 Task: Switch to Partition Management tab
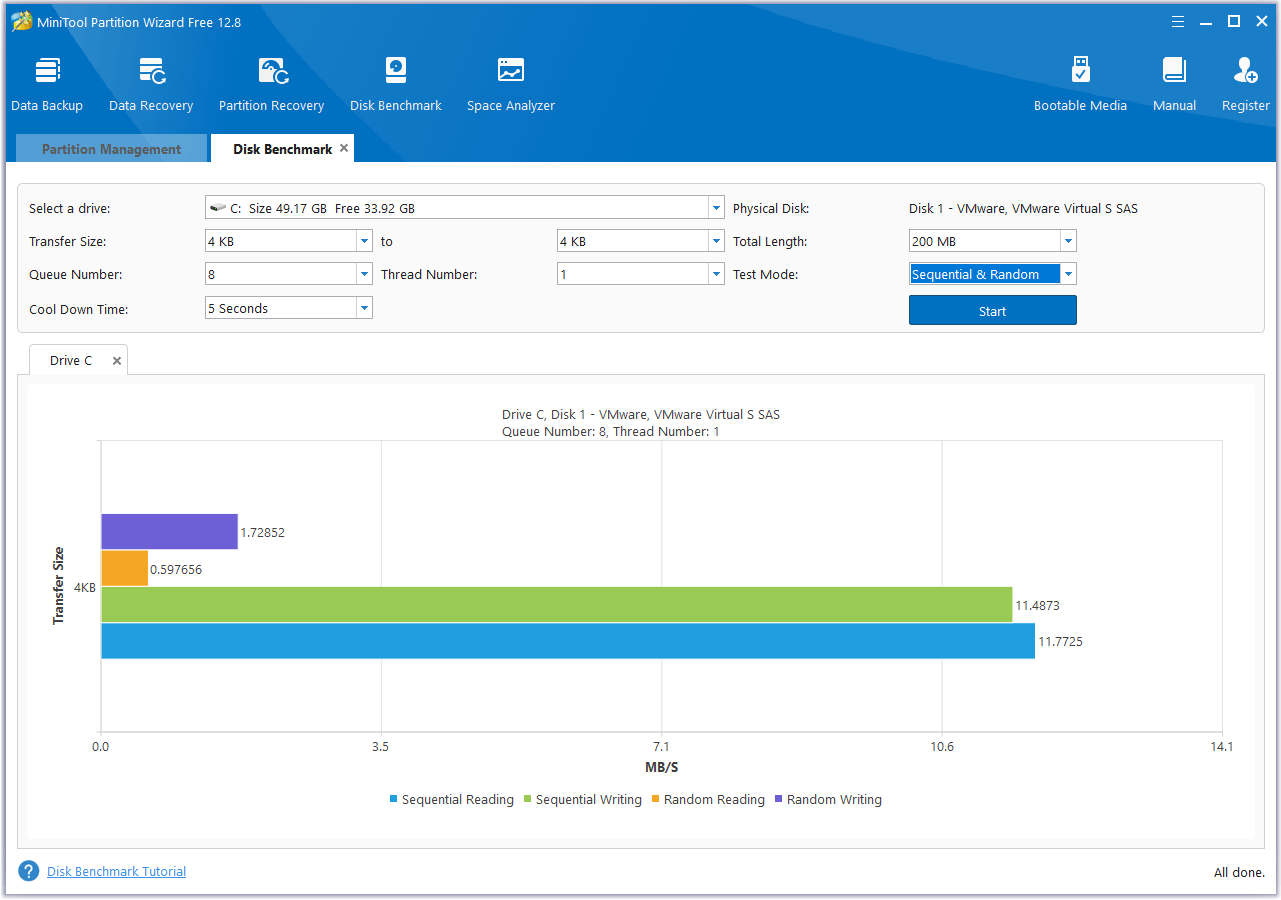(111, 149)
